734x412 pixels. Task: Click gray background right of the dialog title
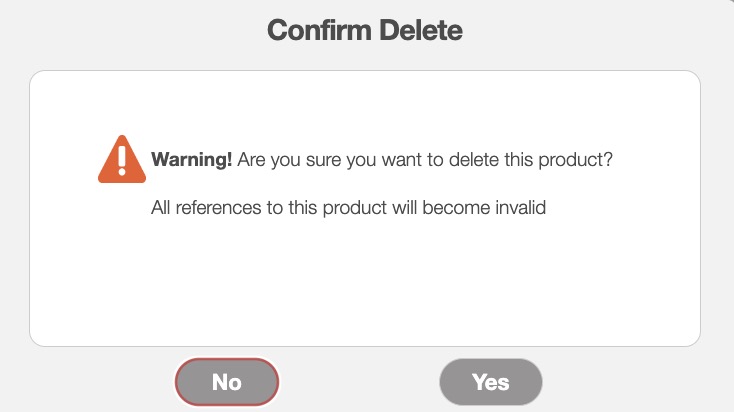point(600,31)
